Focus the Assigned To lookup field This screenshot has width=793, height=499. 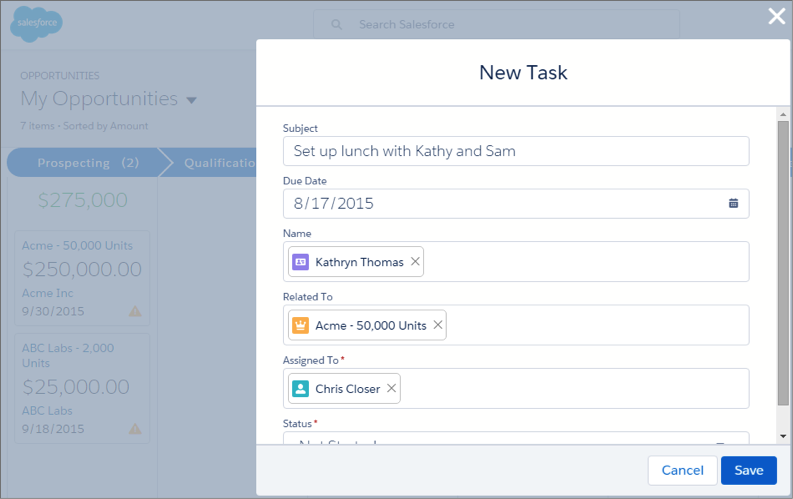(x=516, y=388)
